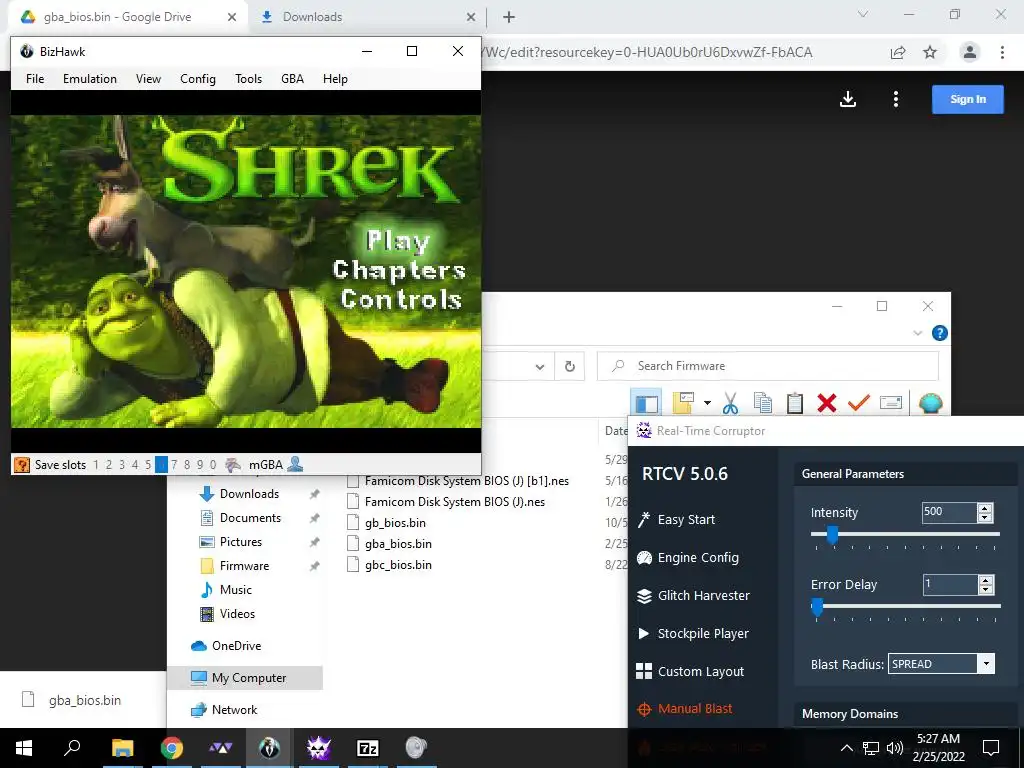Select save slot 4 in BizHawk

135,465
